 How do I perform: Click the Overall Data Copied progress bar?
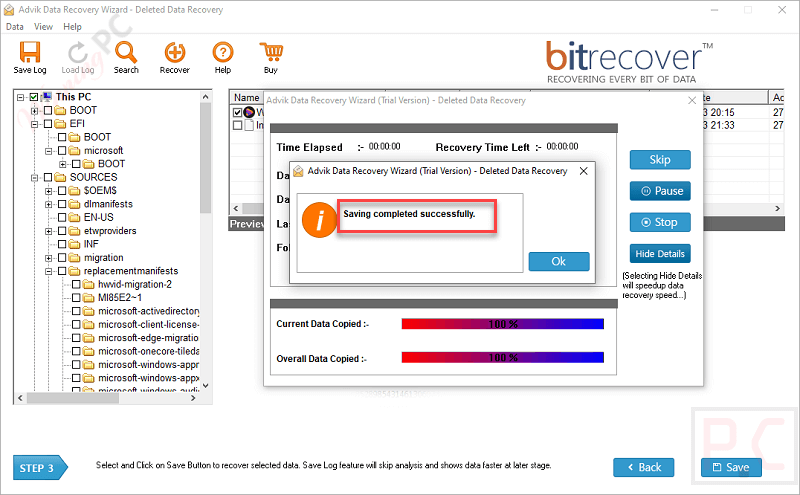point(503,358)
